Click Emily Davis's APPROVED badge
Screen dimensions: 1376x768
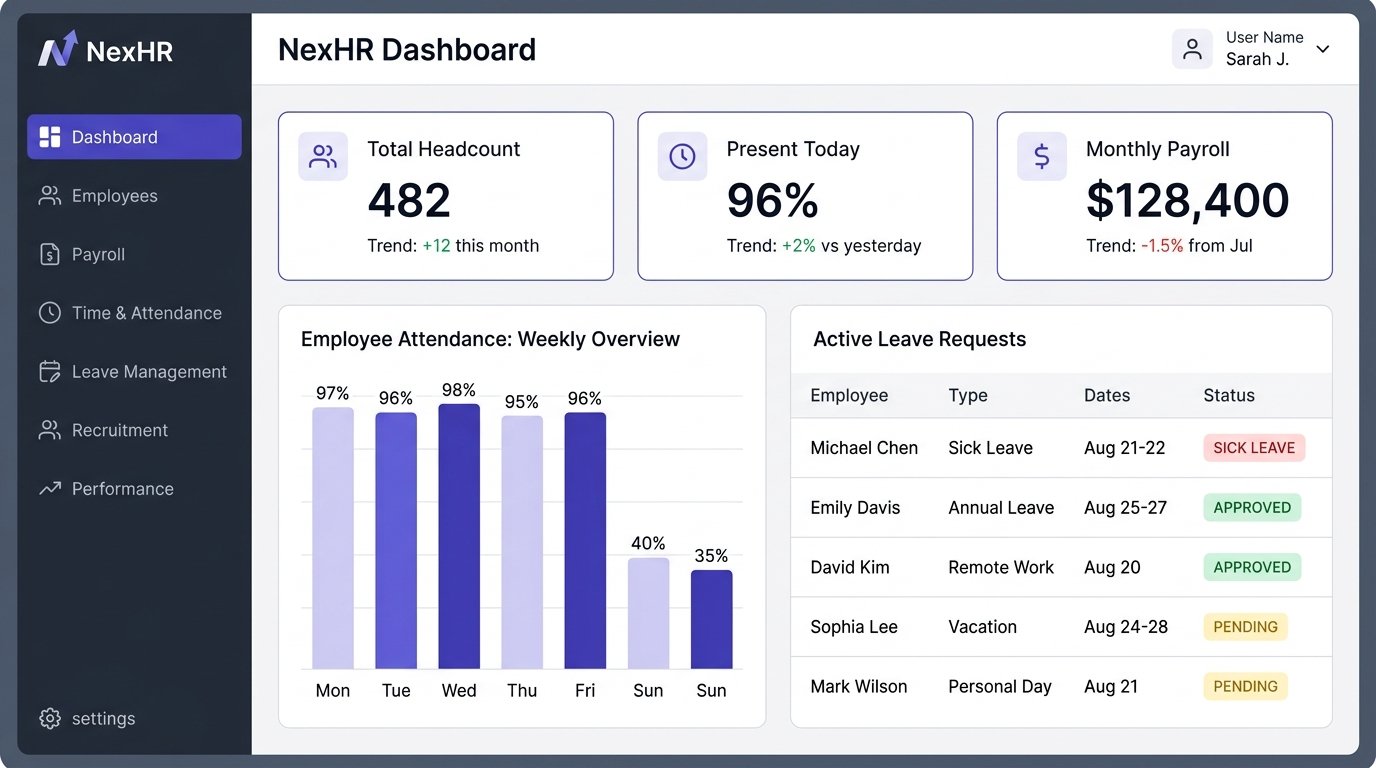tap(1252, 507)
